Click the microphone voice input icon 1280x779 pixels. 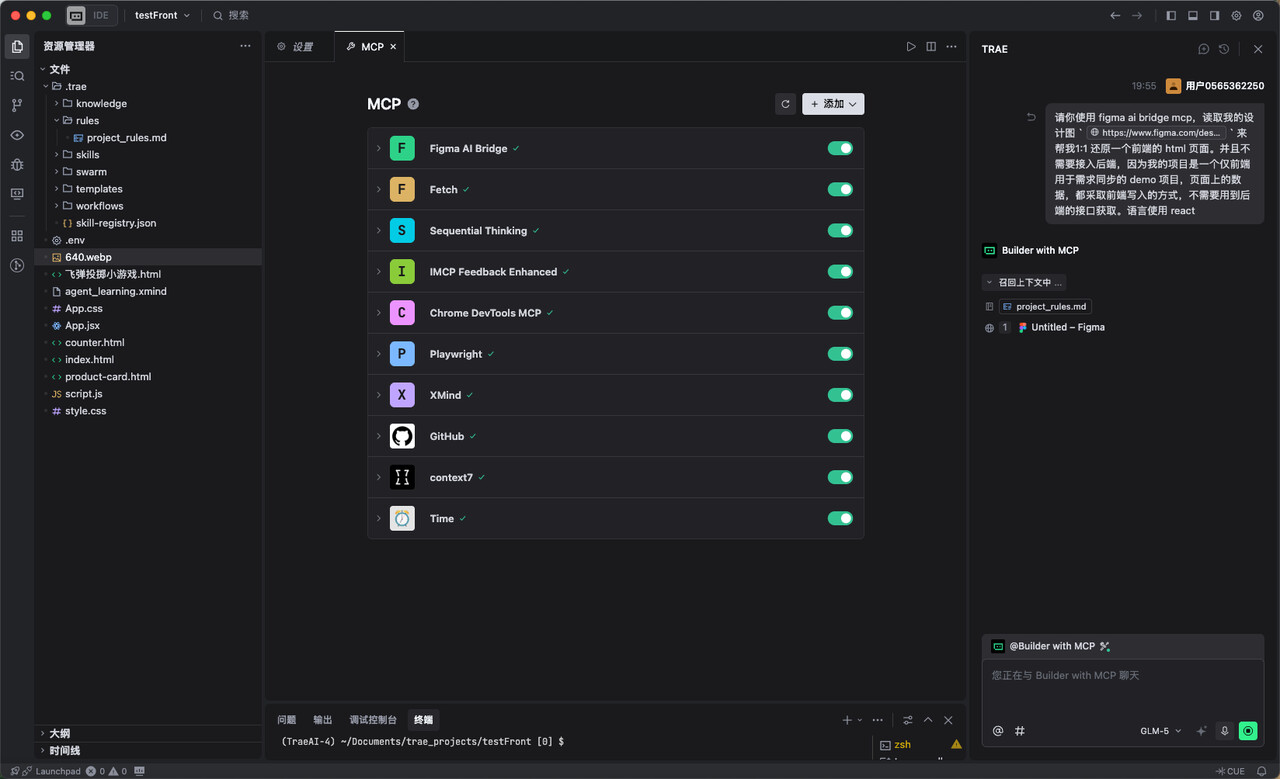pos(1224,731)
